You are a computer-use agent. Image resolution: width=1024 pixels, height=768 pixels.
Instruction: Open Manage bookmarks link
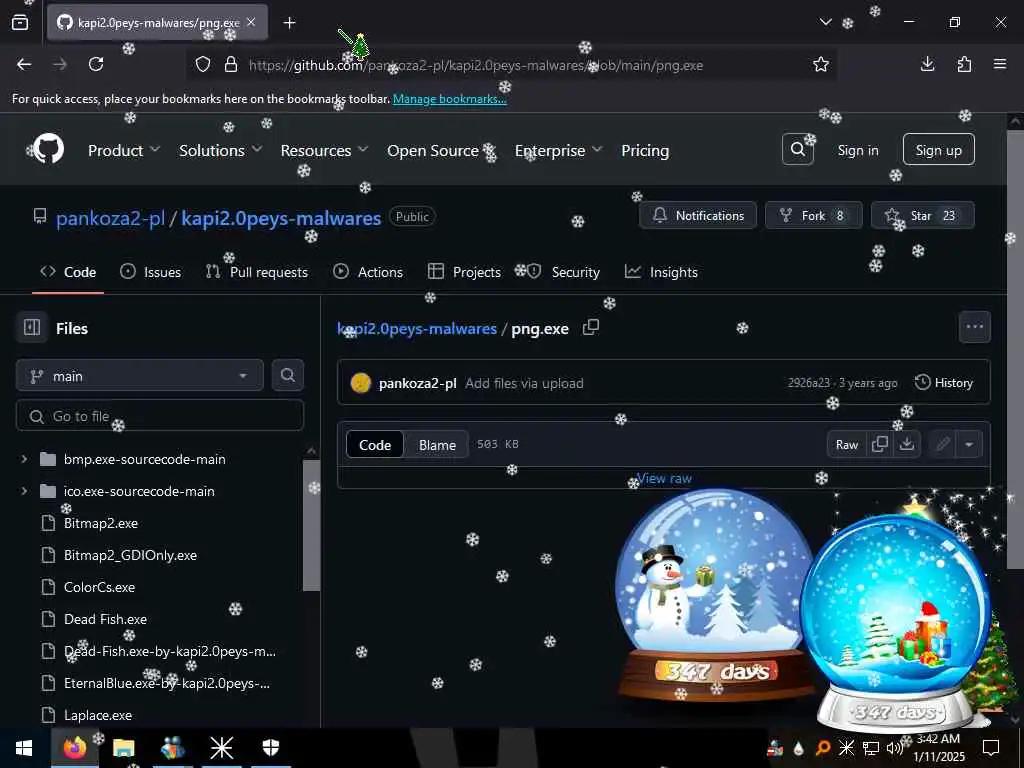(x=449, y=99)
